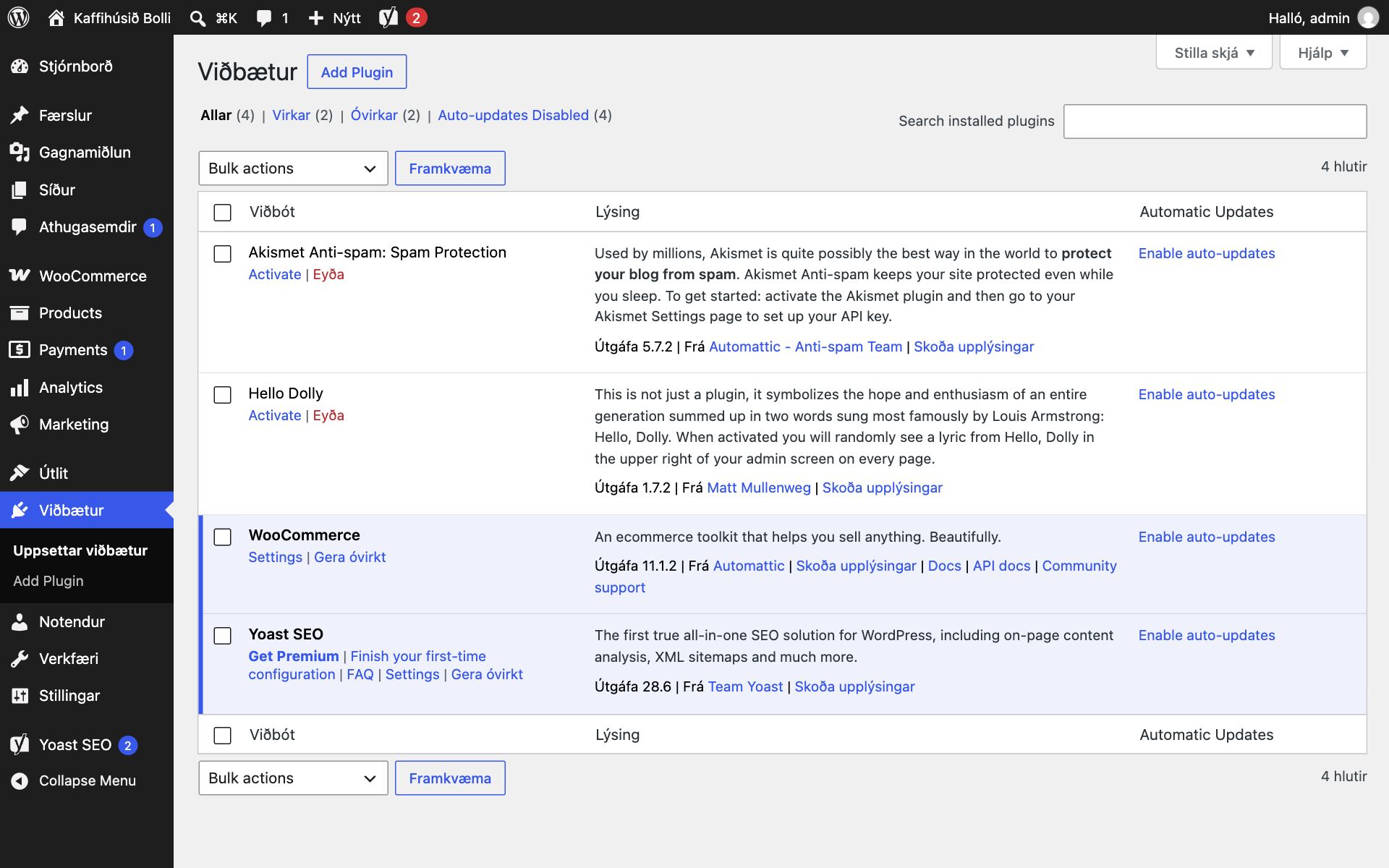Click Eyða to delete Hello Dolly
The width and height of the screenshot is (1389, 868).
point(328,415)
